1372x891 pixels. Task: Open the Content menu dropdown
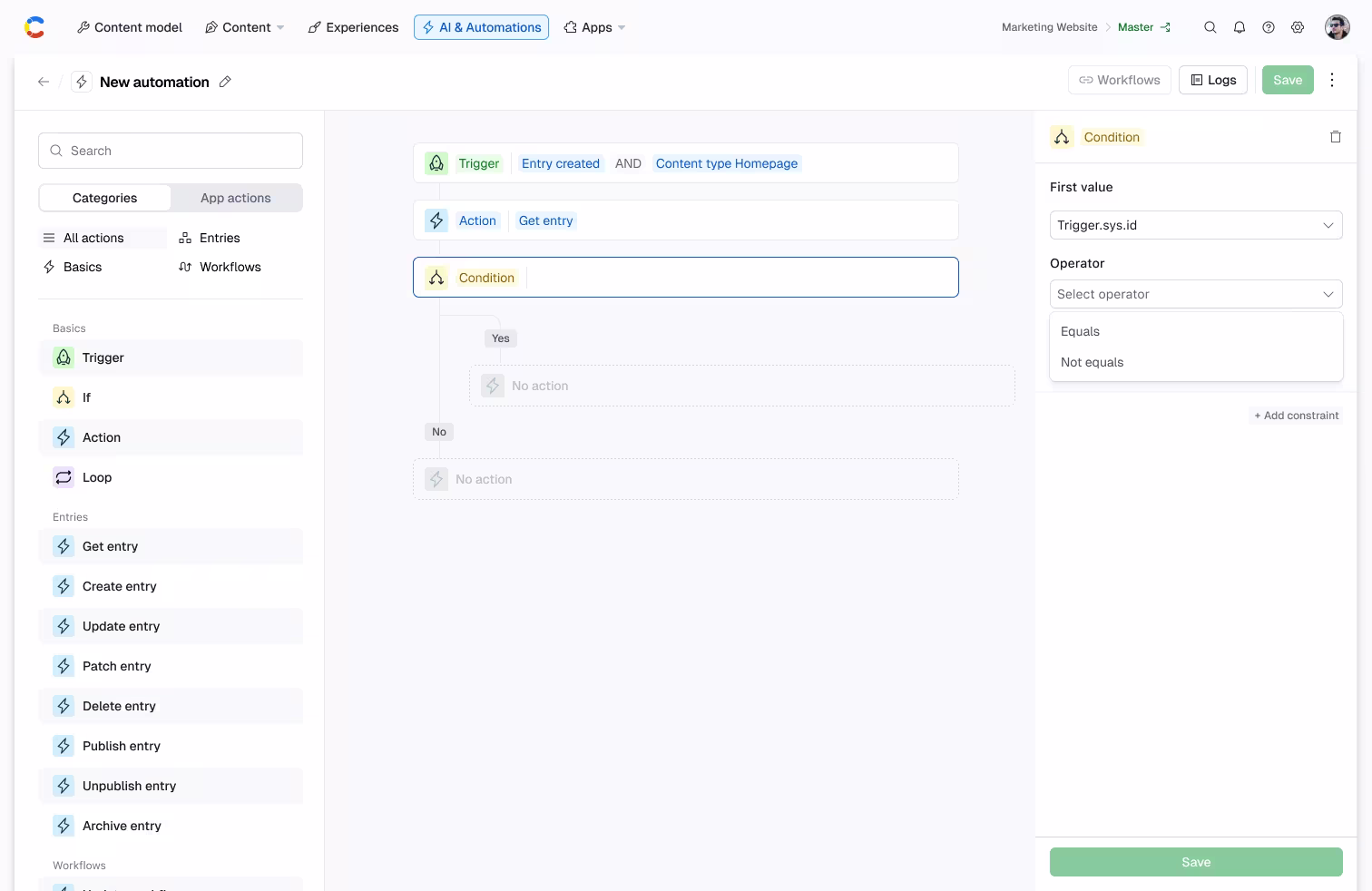pos(245,27)
